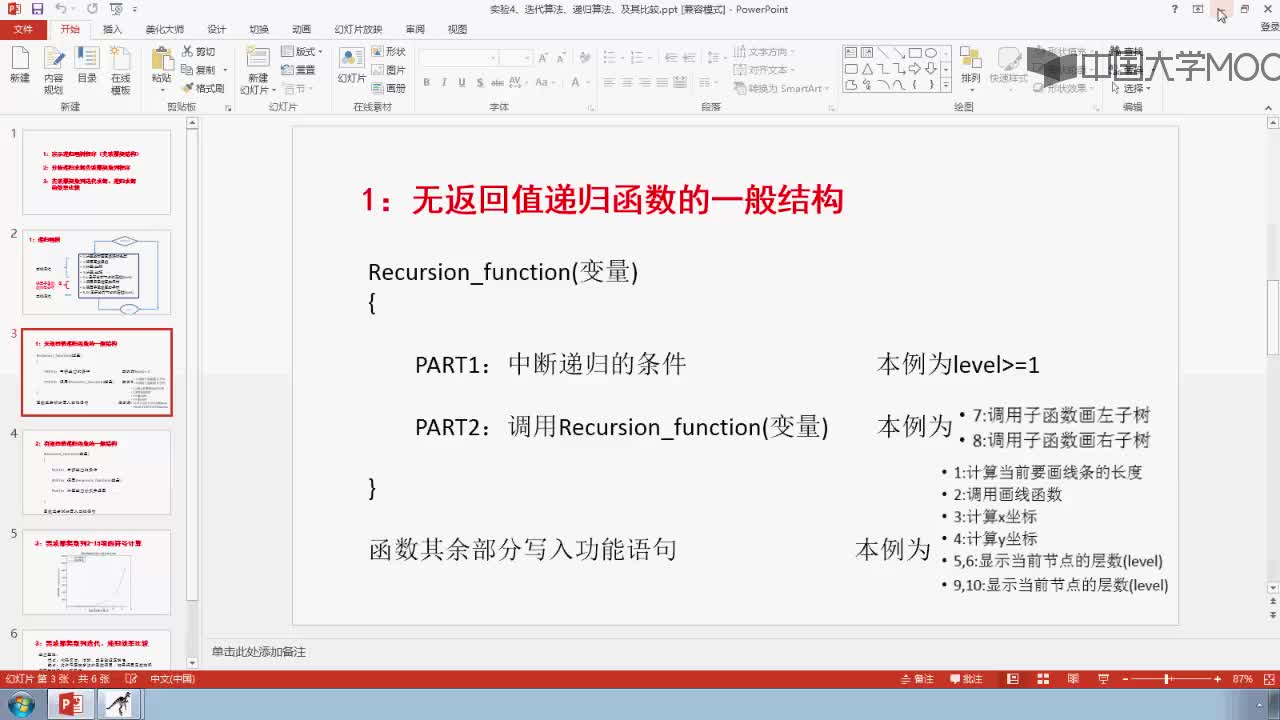Image resolution: width=1280 pixels, height=720 pixels.
Task: Open the 文件 file tab
Action: (23, 29)
